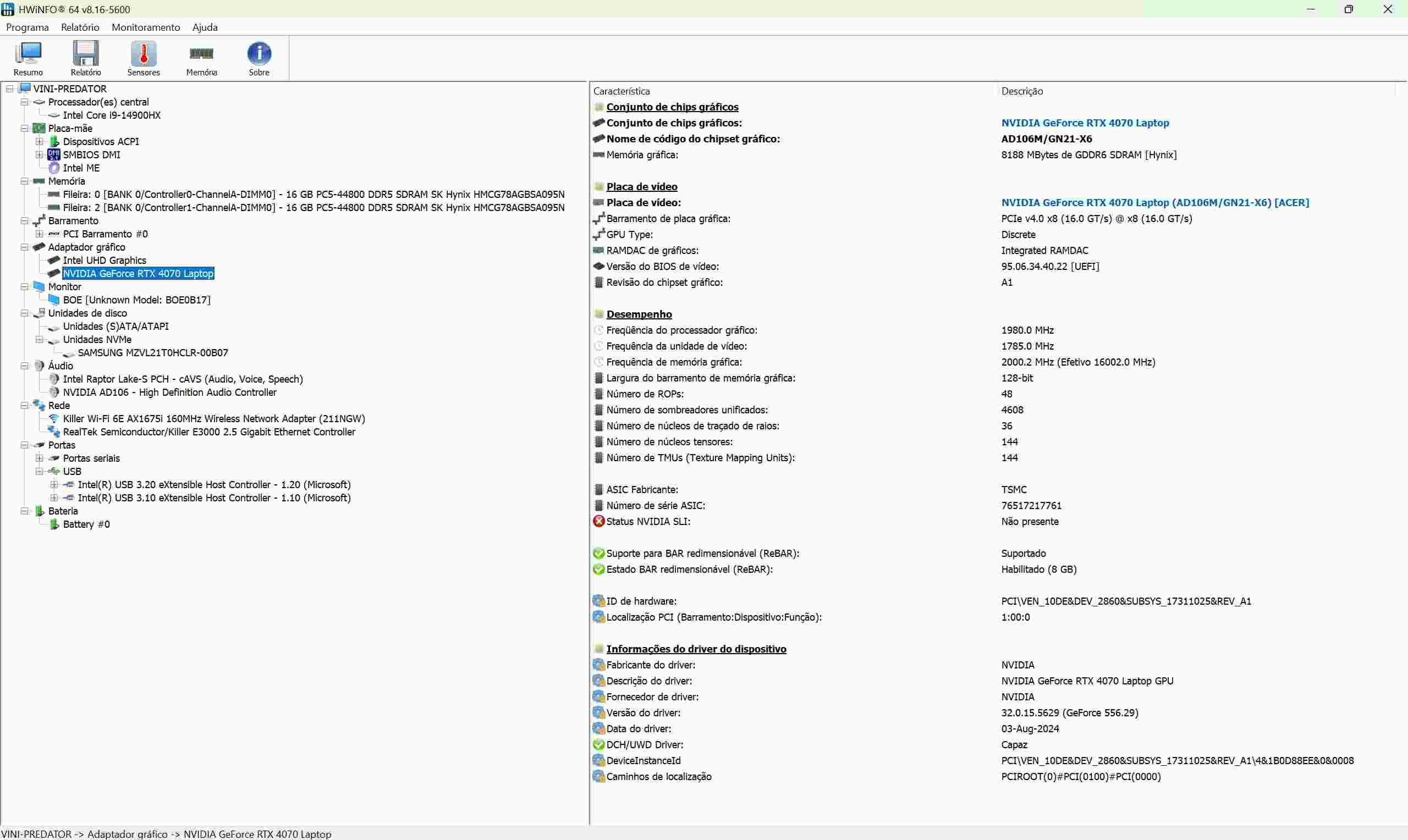This screenshot has width=1408, height=840.
Task: Collapse the Memória branch
Action: tap(24, 181)
